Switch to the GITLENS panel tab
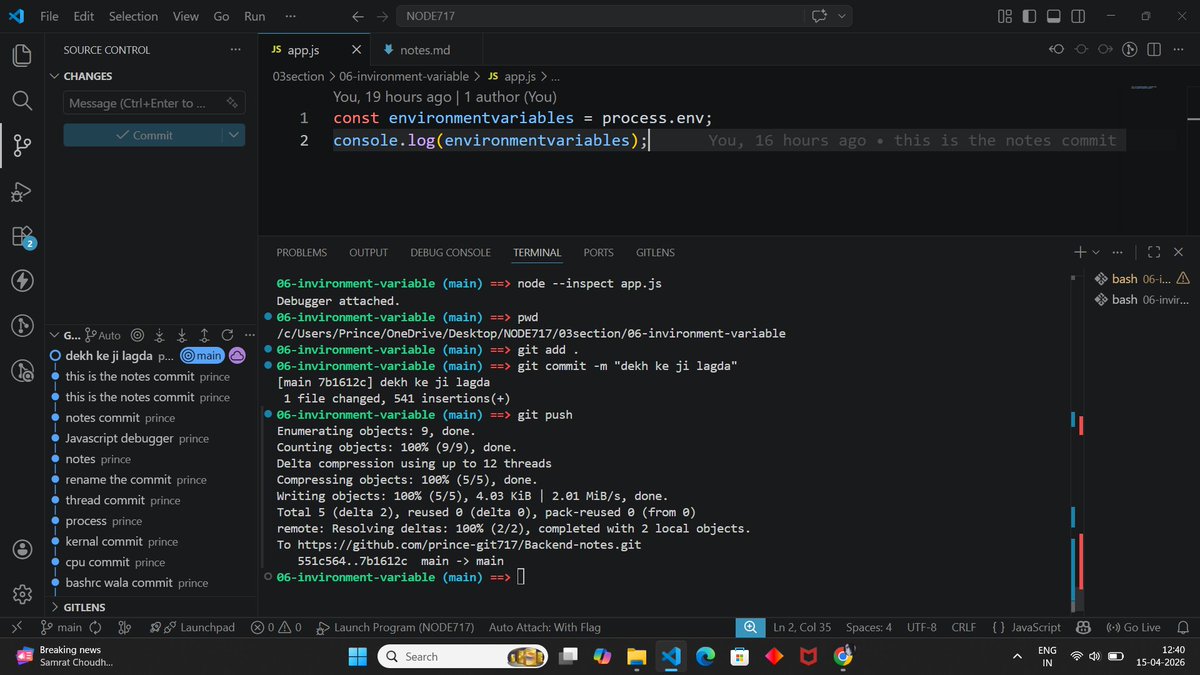The width and height of the screenshot is (1200, 675). tap(655, 252)
